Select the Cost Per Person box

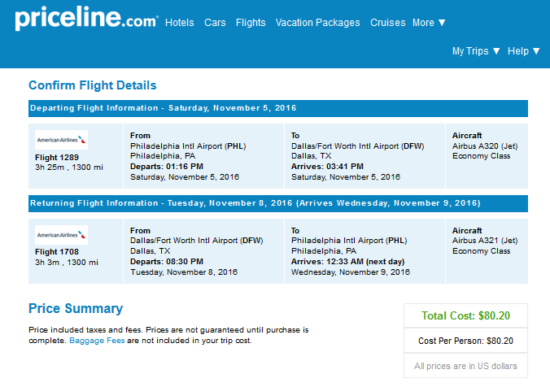point(465,341)
